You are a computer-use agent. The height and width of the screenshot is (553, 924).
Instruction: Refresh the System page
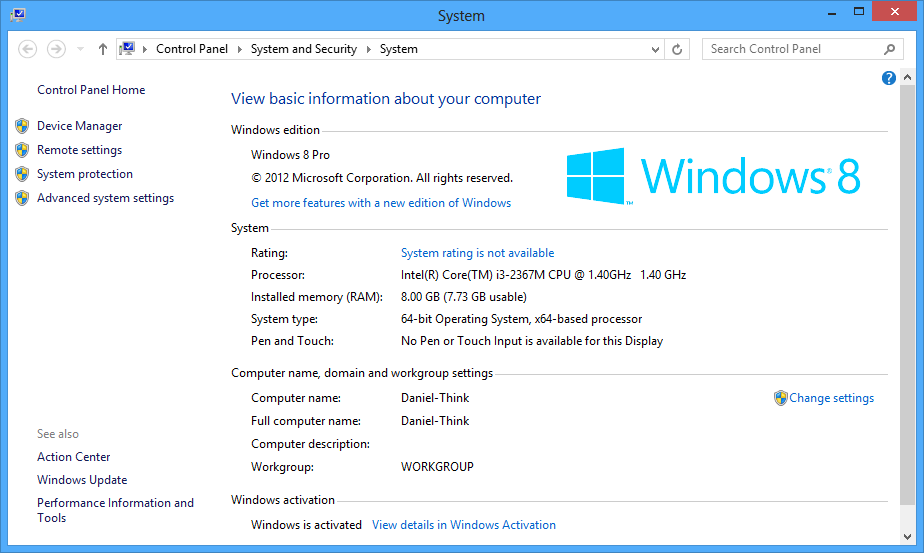tap(677, 50)
